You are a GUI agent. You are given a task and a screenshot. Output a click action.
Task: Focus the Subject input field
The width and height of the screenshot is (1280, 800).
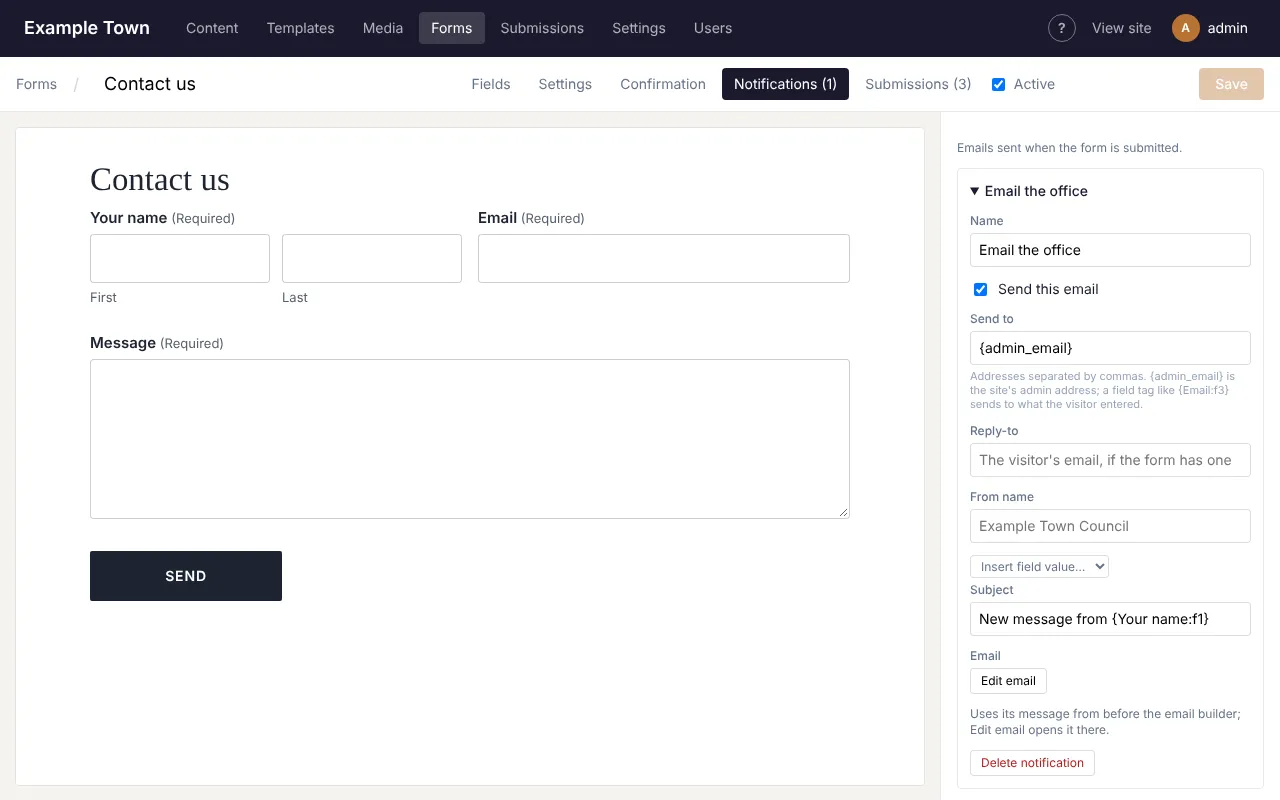(x=1110, y=619)
